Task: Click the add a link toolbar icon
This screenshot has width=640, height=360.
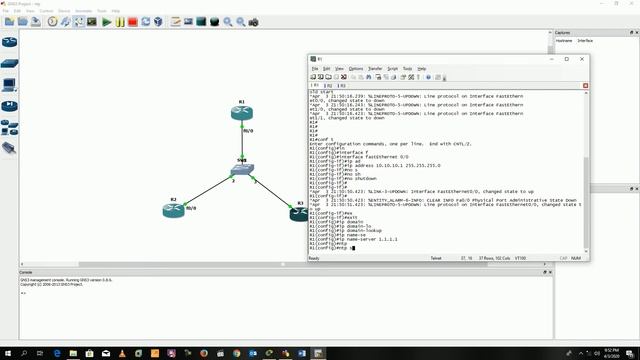Action: tap(78, 22)
